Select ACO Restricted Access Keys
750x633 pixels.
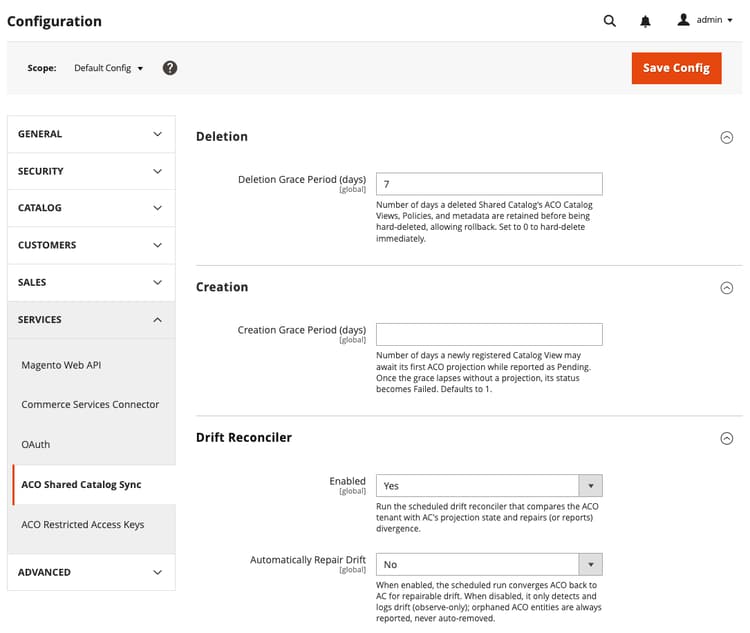pyautogui.click(x=83, y=524)
